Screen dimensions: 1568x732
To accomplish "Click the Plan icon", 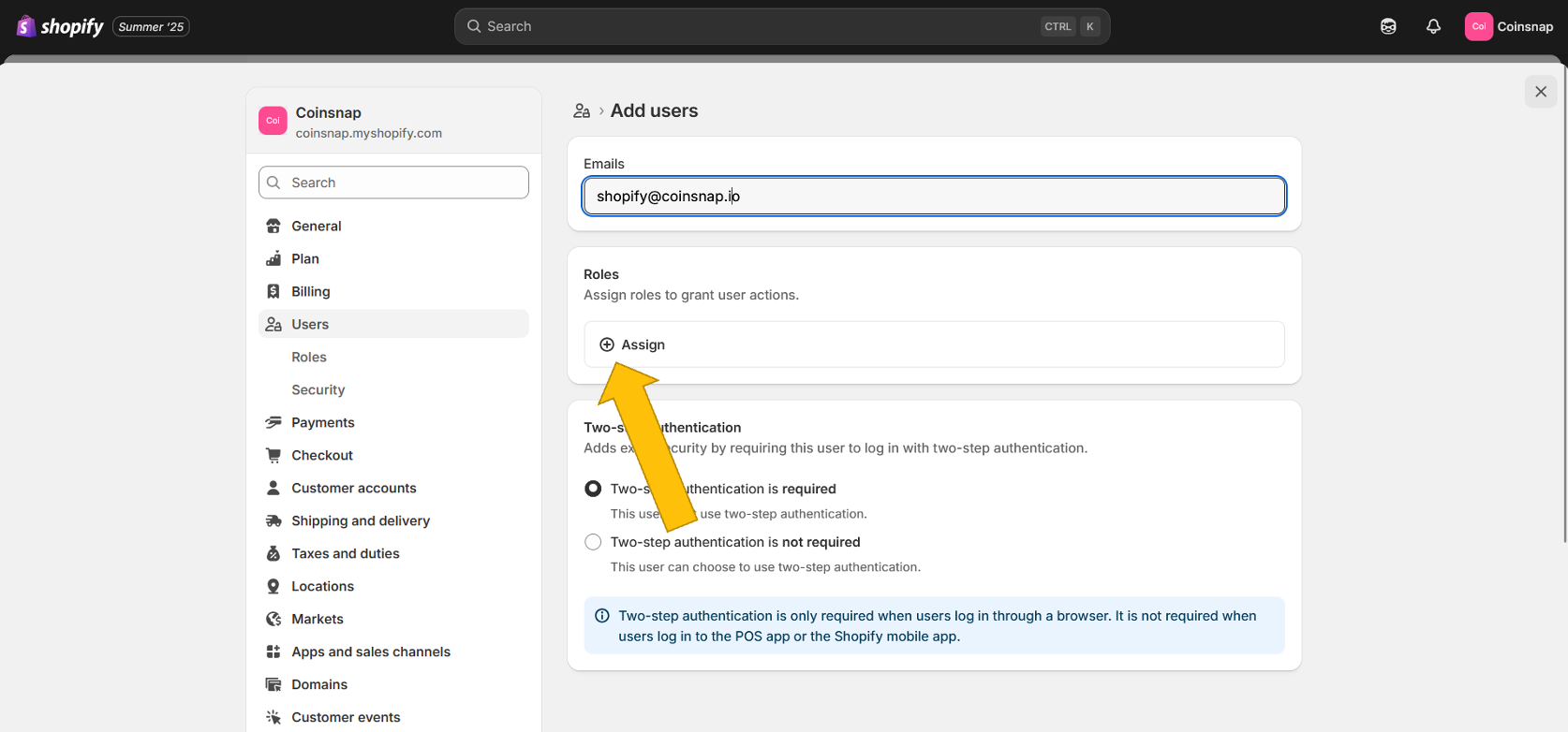I will (x=274, y=258).
